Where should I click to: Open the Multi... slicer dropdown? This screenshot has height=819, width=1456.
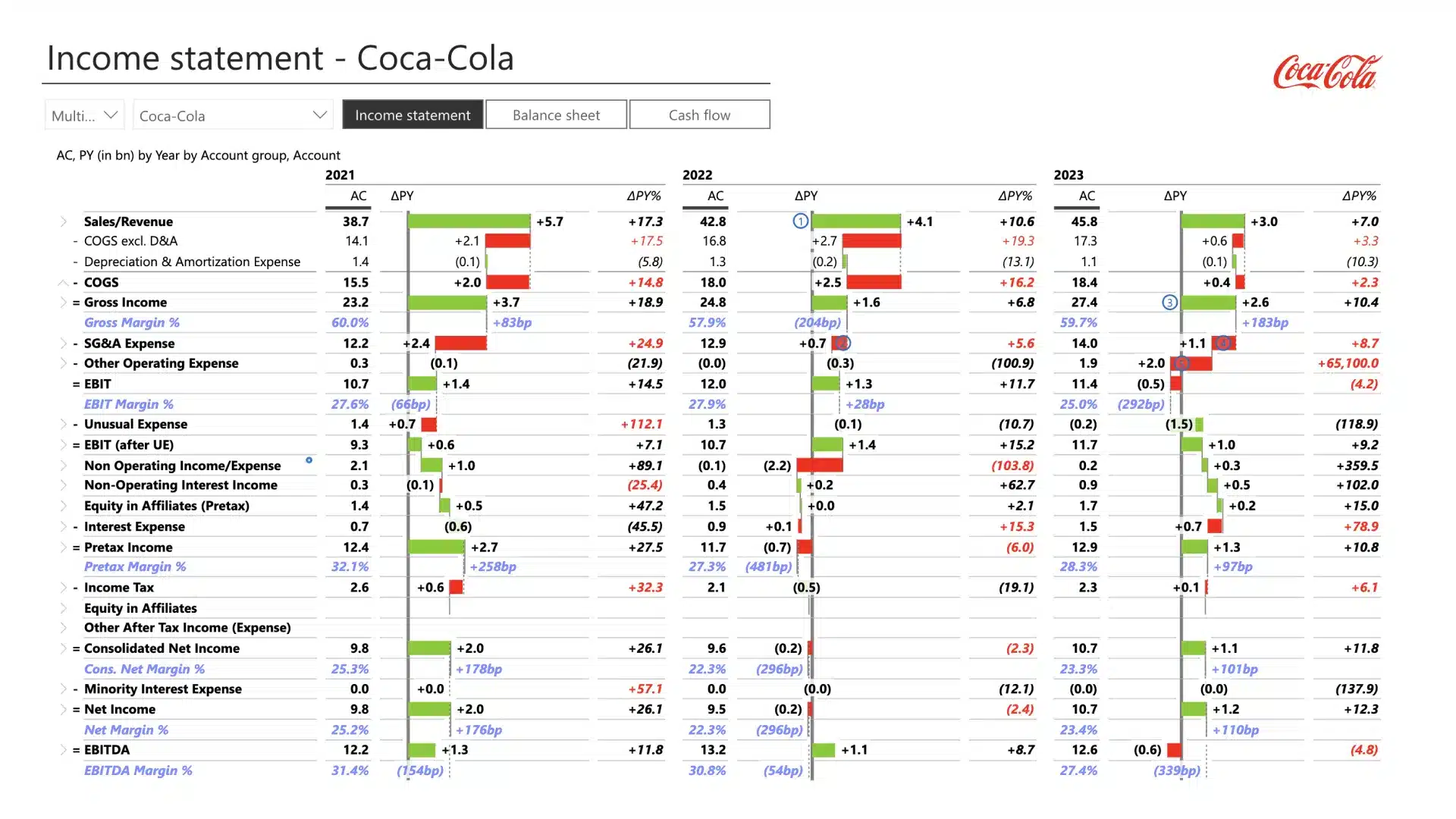click(x=111, y=115)
